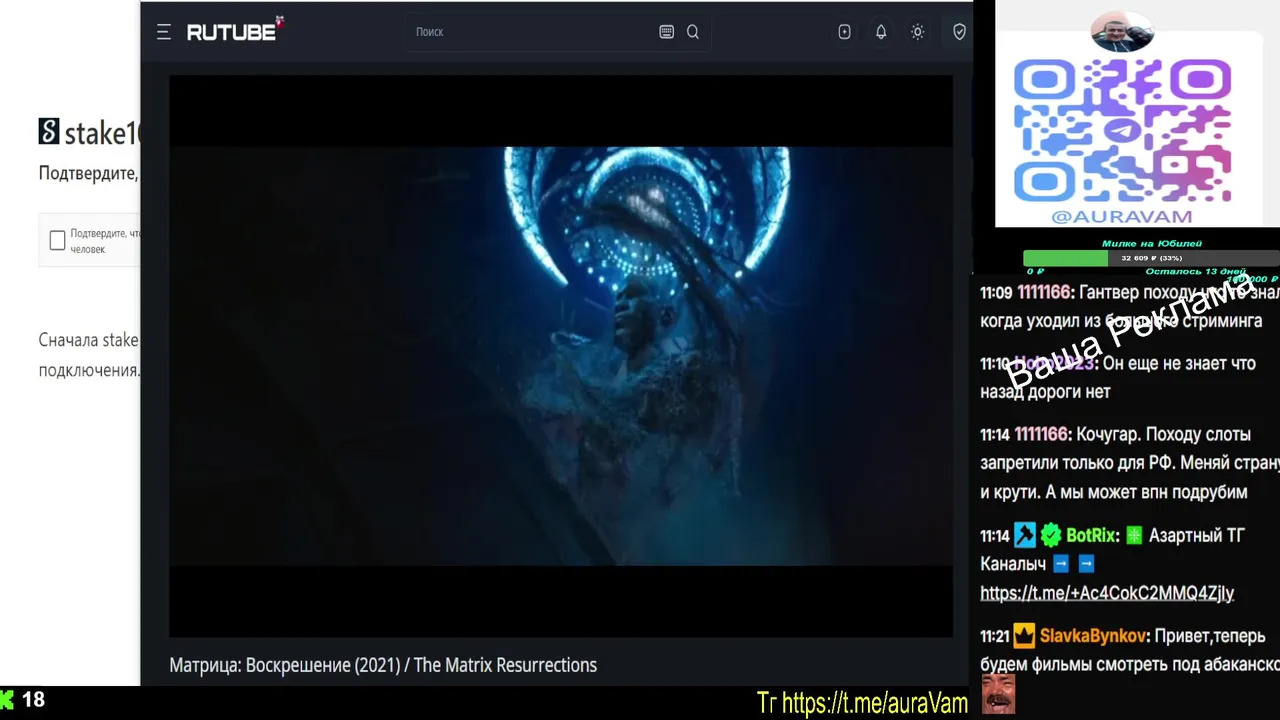Click the Осталось 13 дней label
The image size is (1280, 720).
tap(1195, 272)
